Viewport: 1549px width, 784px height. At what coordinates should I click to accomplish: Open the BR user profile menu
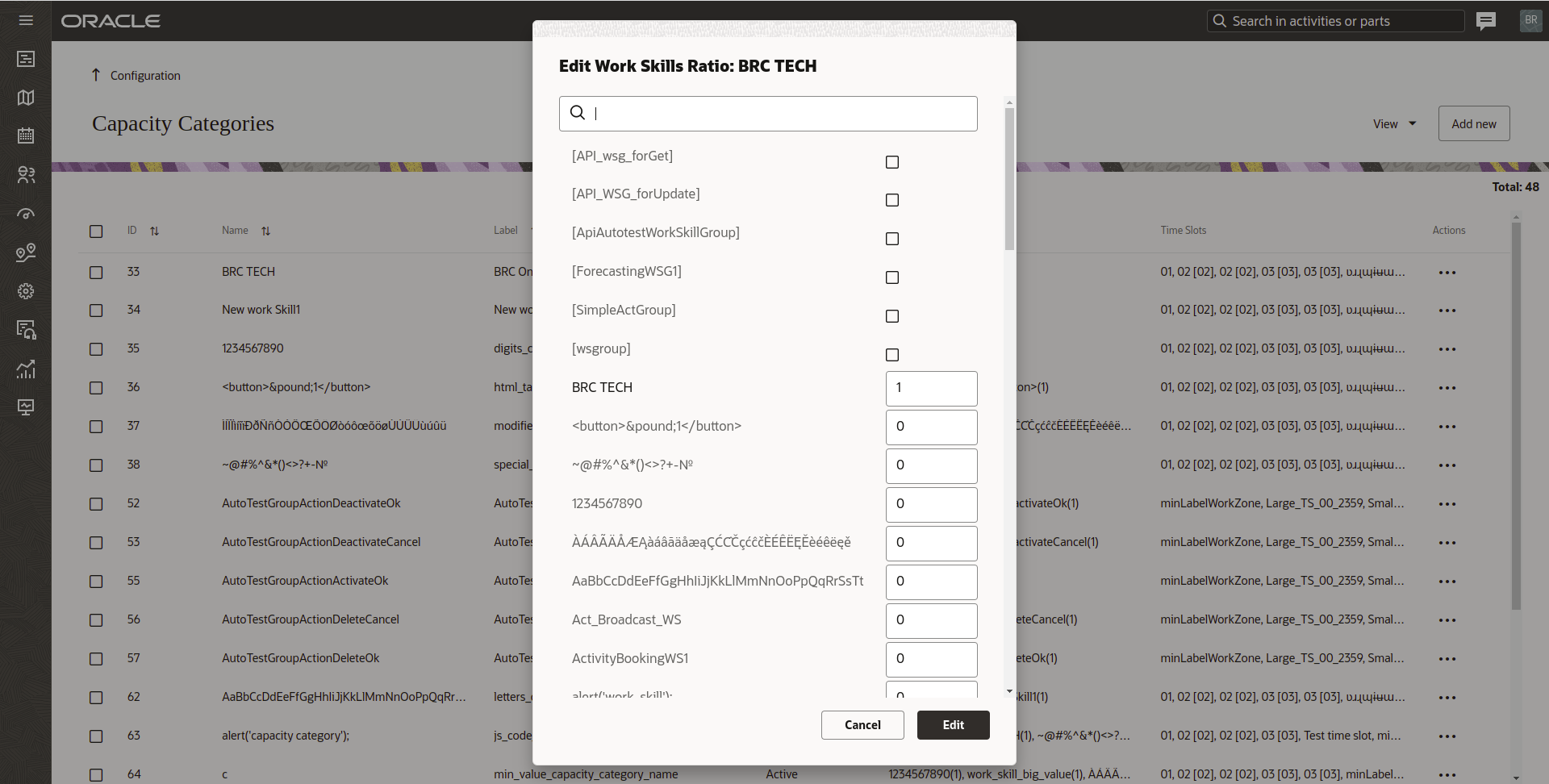click(x=1530, y=21)
